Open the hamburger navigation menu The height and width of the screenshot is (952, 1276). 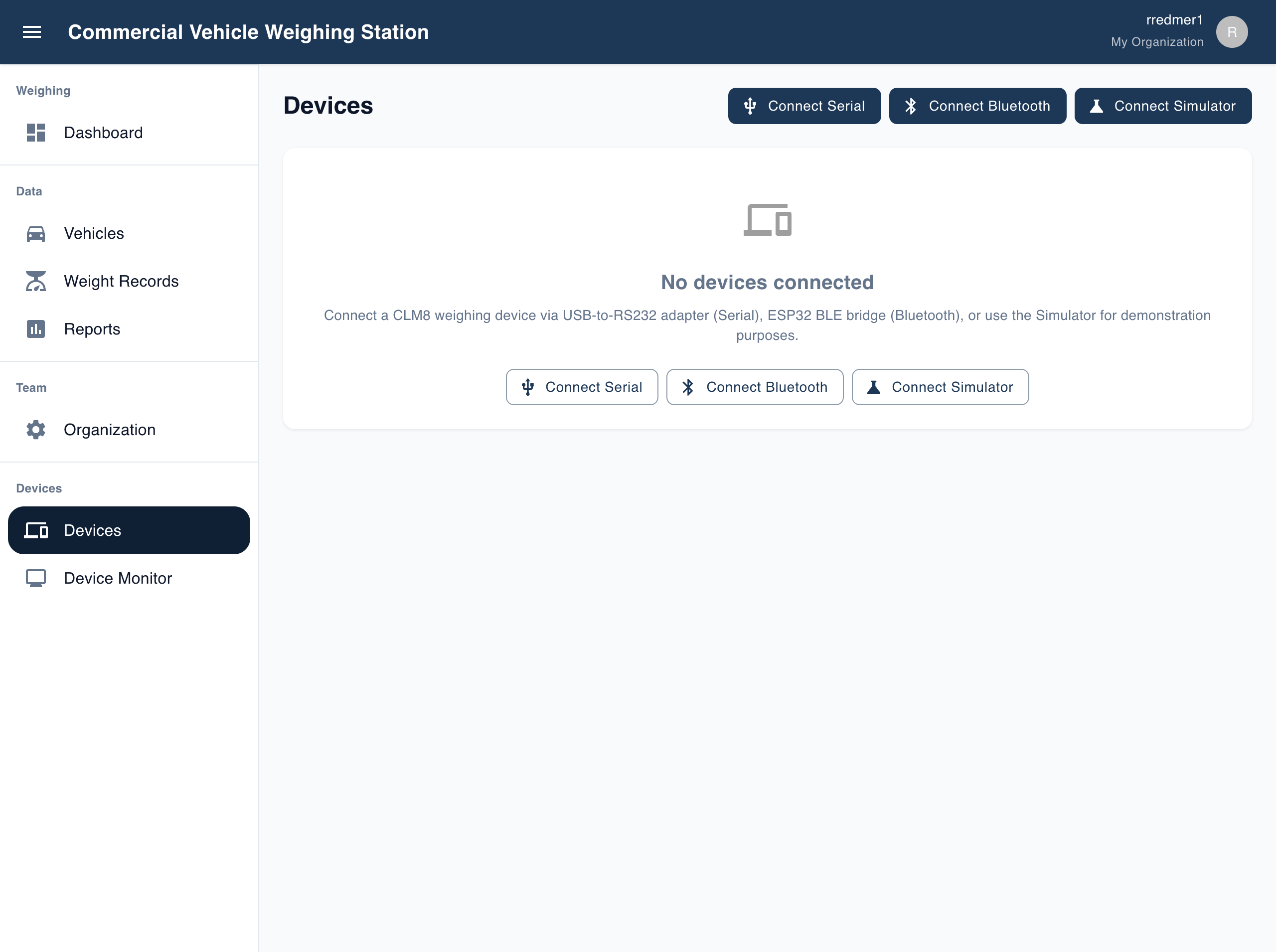(32, 32)
